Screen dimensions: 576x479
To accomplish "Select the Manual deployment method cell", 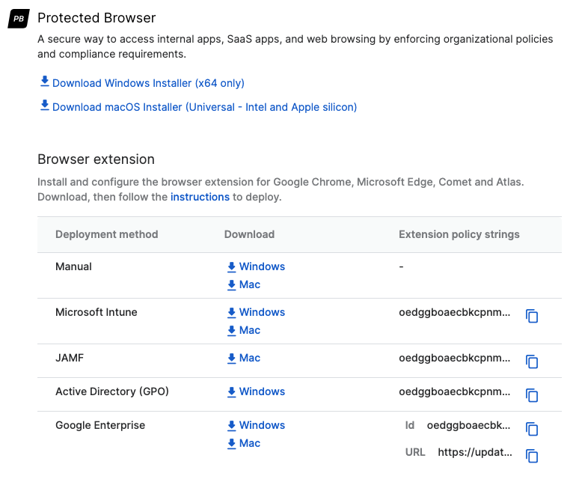I will click(x=73, y=266).
